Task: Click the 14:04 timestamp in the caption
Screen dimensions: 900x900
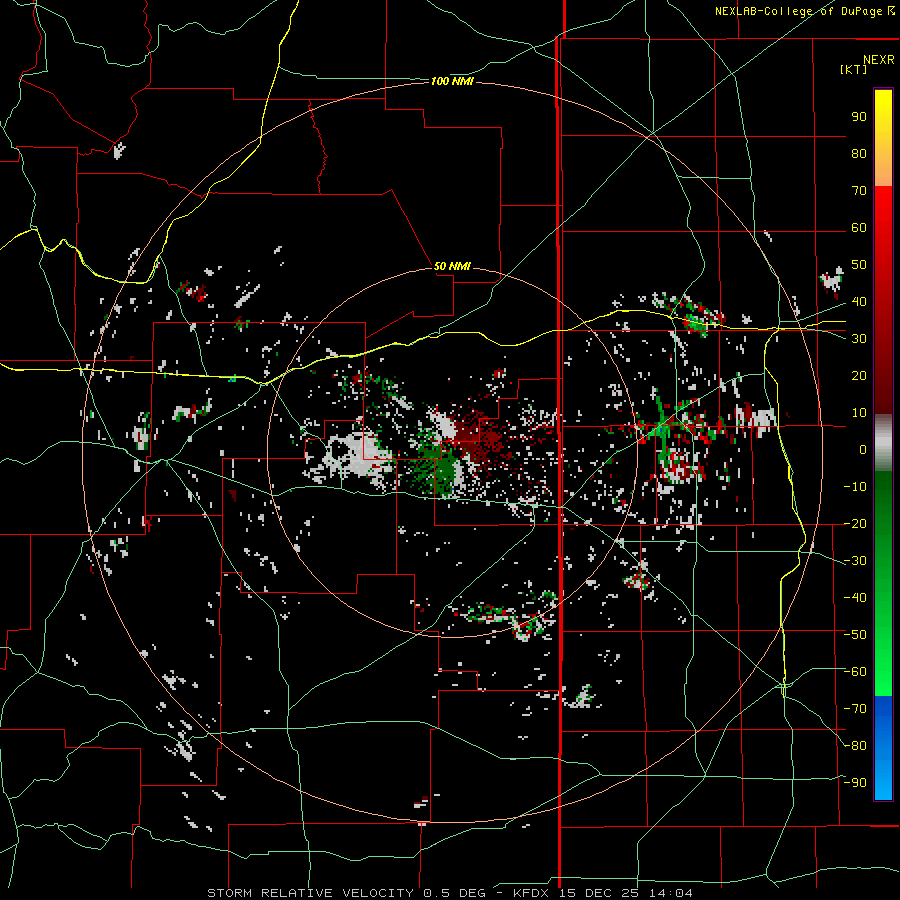Action: pyautogui.click(x=671, y=893)
